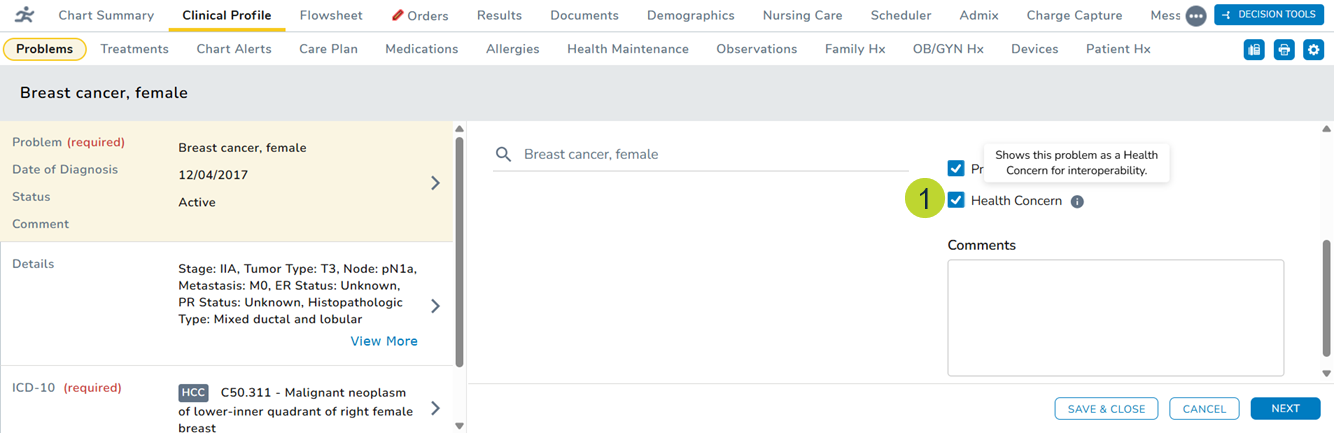Switch to the Flowsheet tab

(331, 16)
